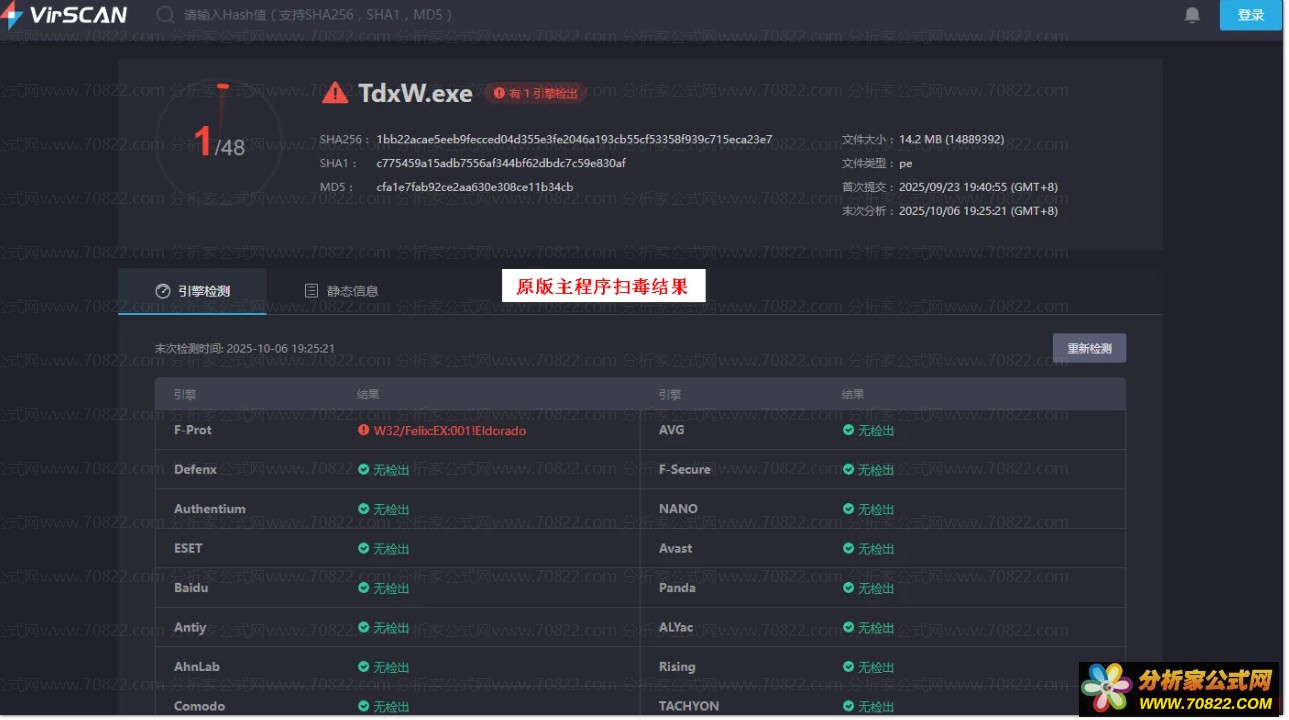1289x720 pixels.
Task: Click the file size 14.2 MB value
Action: (951, 139)
